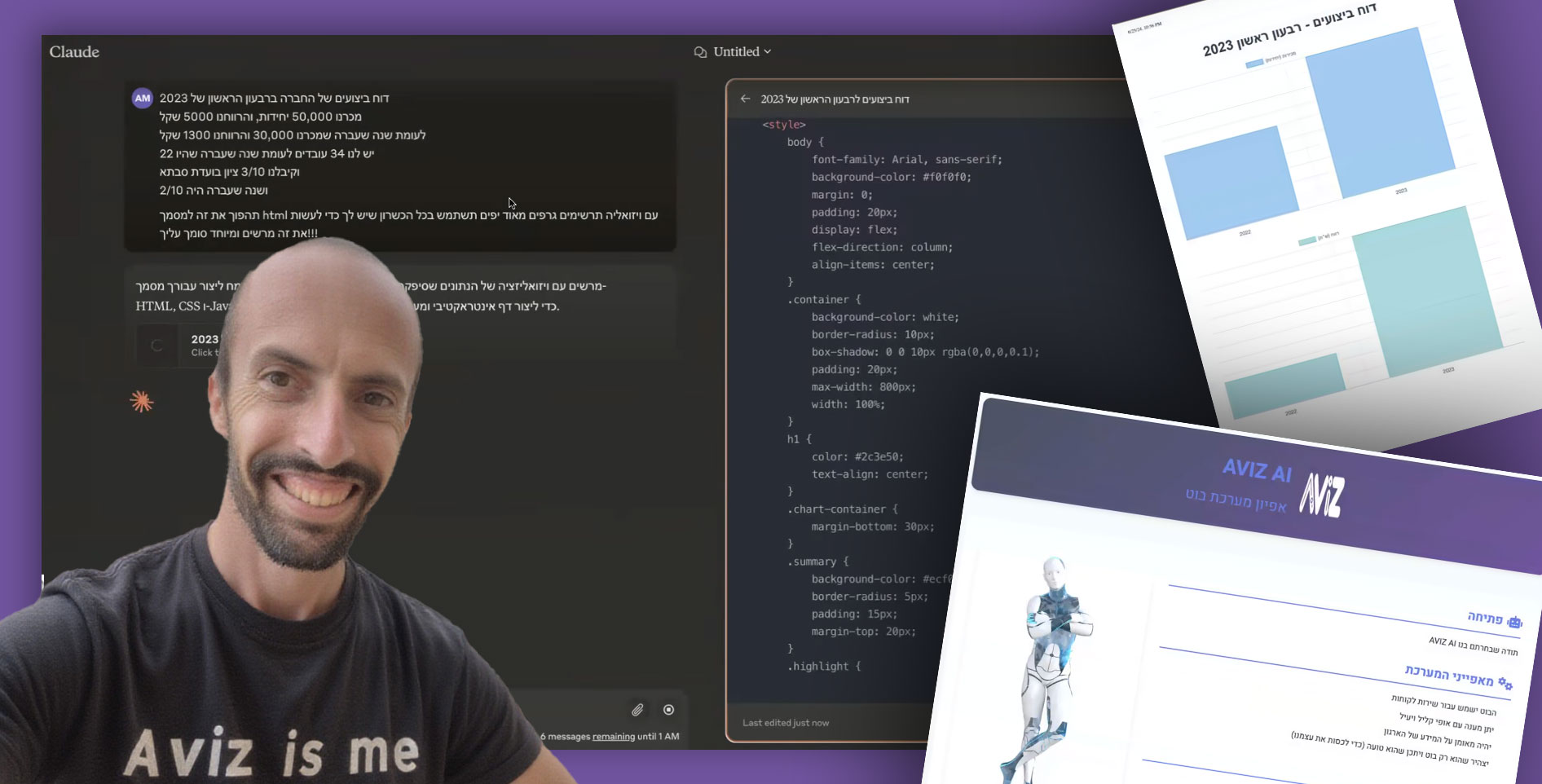The image size is (1542, 784).
Task: Click the loading spinner on artifact card
Action: [x=156, y=346]
